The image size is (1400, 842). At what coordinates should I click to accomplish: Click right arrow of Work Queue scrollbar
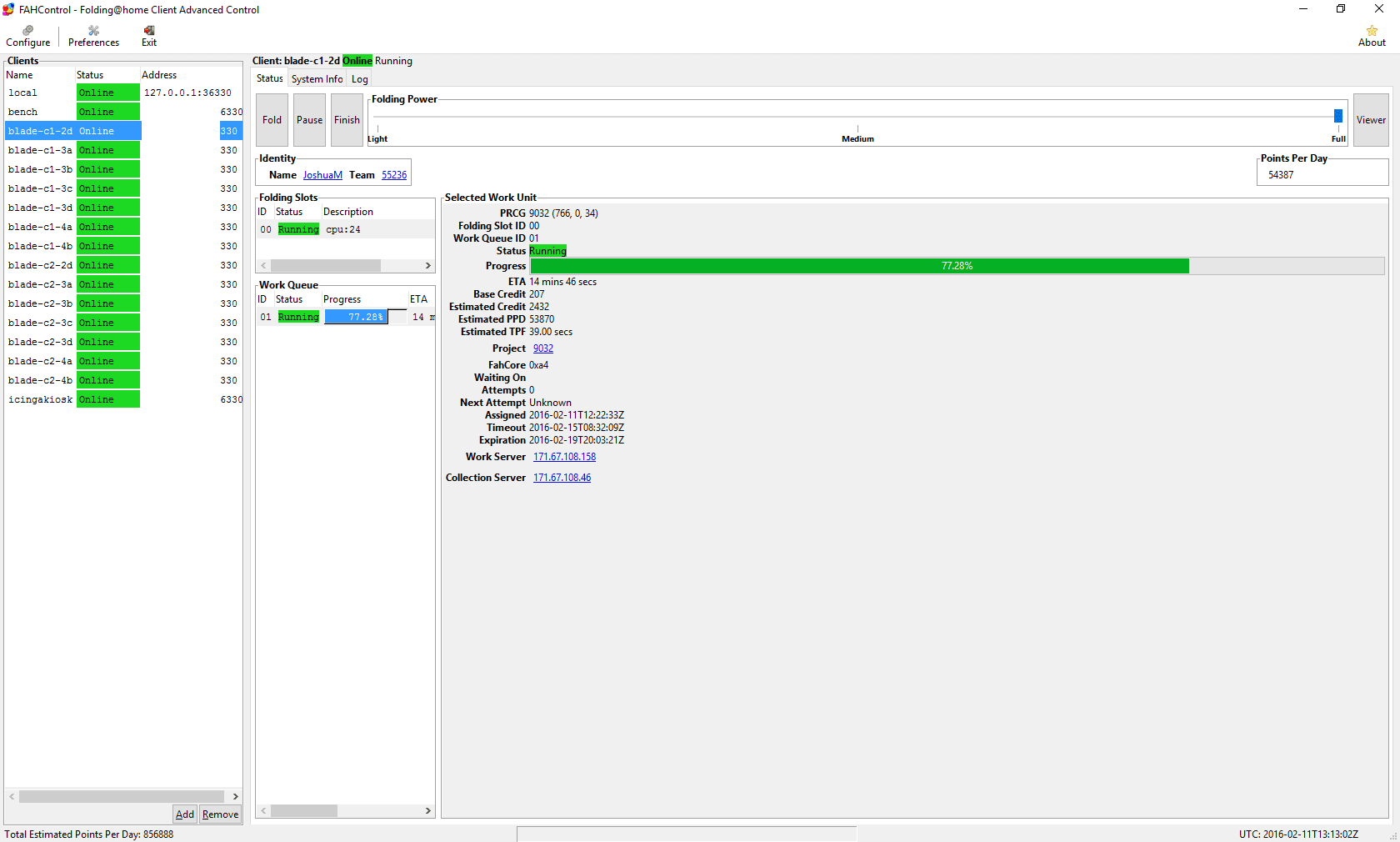pos(428,811)
